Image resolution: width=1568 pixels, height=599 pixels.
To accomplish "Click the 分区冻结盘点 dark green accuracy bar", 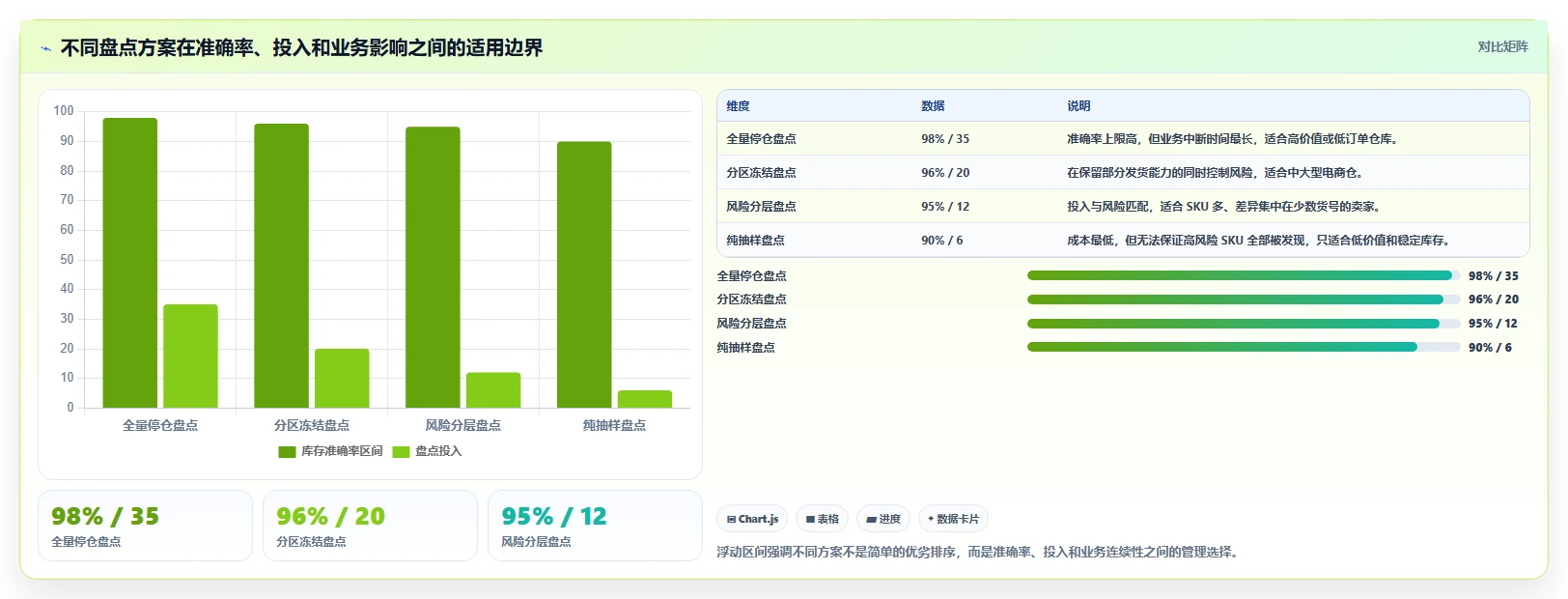I will 281,266.
